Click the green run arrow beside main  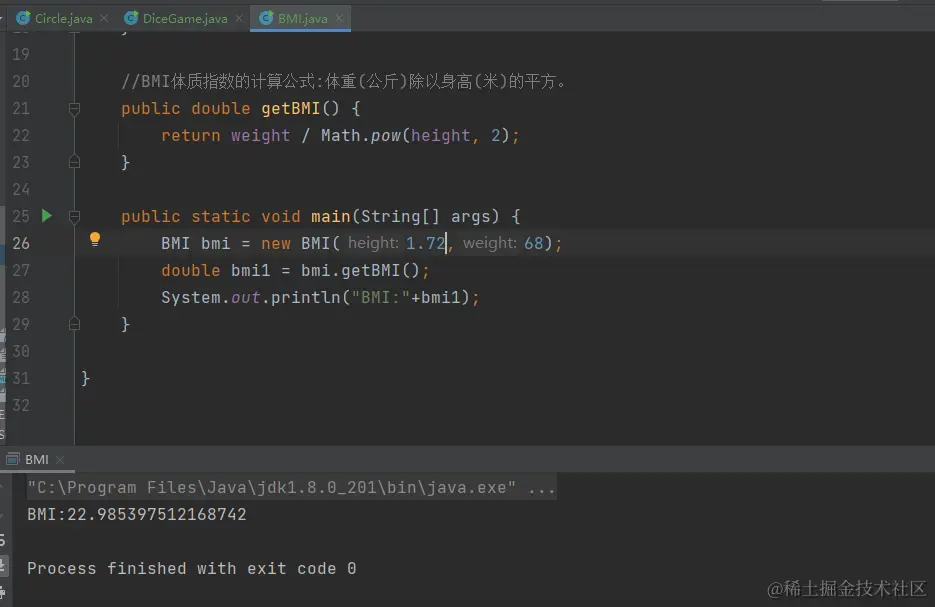(47, 216)
